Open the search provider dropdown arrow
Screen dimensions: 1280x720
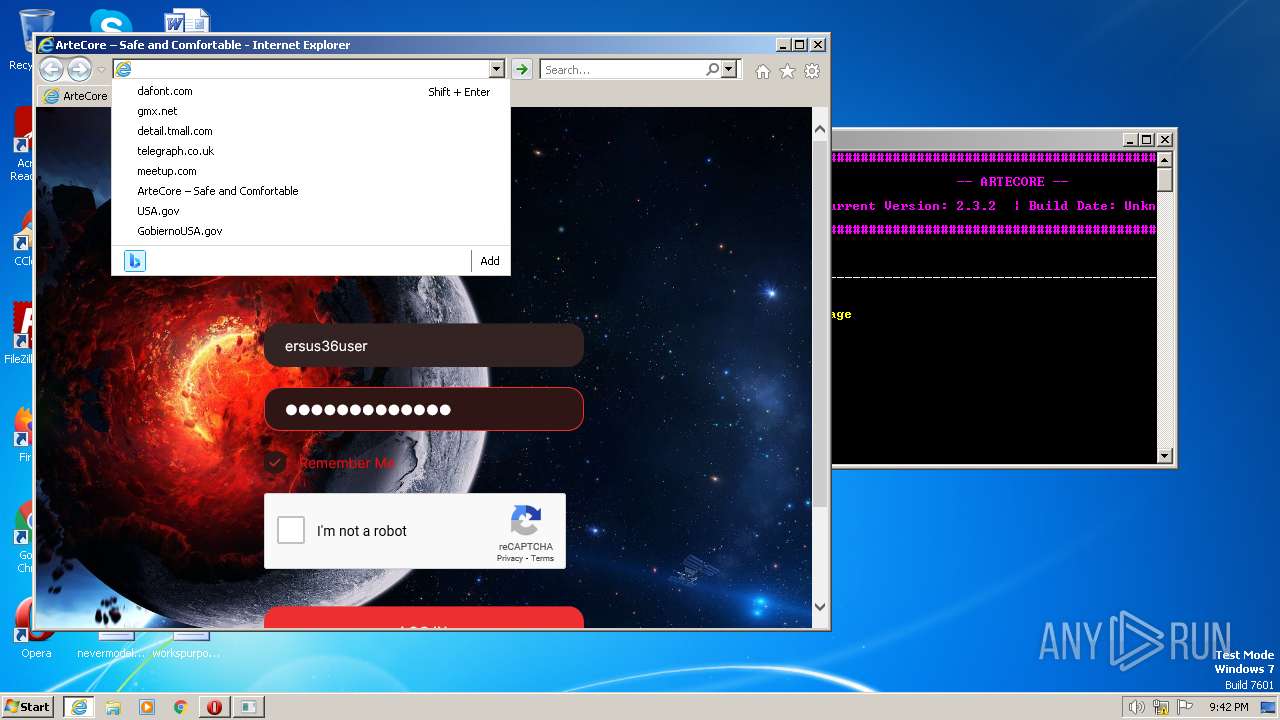coord(728,69)
